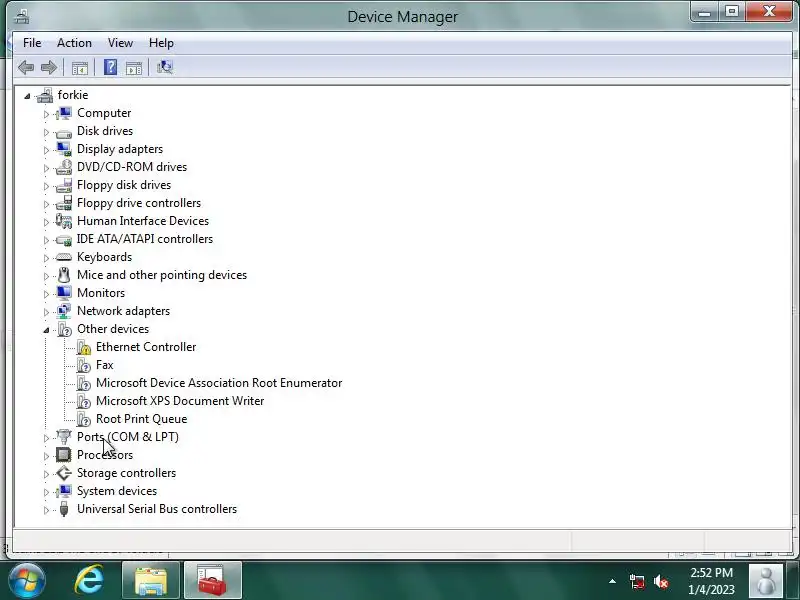Expand the Human Interface Devices category
800x600 pixels.
[46, 222]
